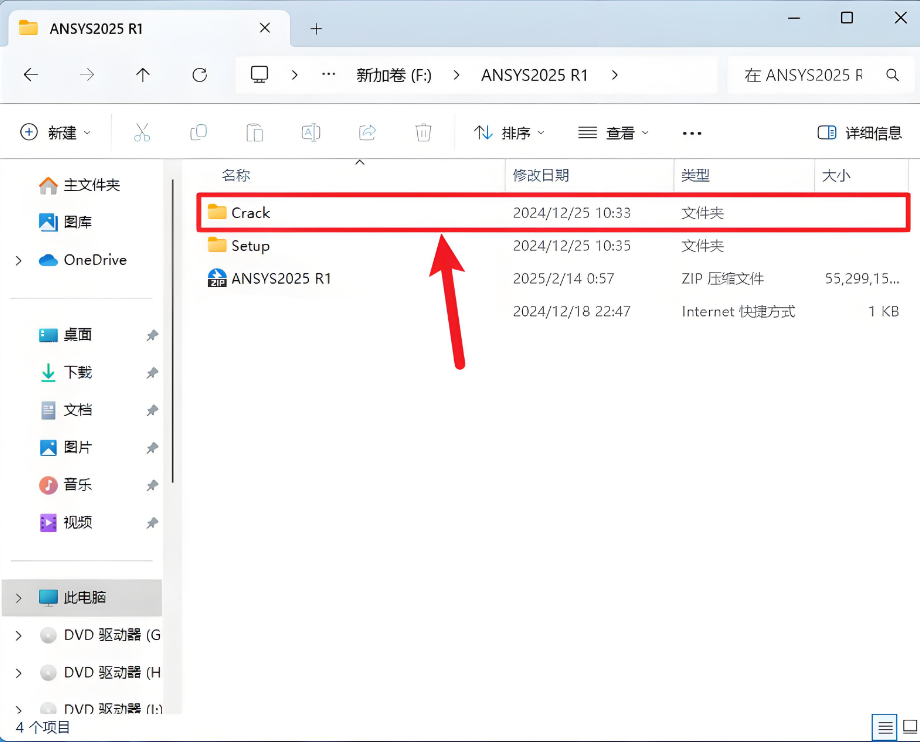Select the Setup folder

[553, 246]
